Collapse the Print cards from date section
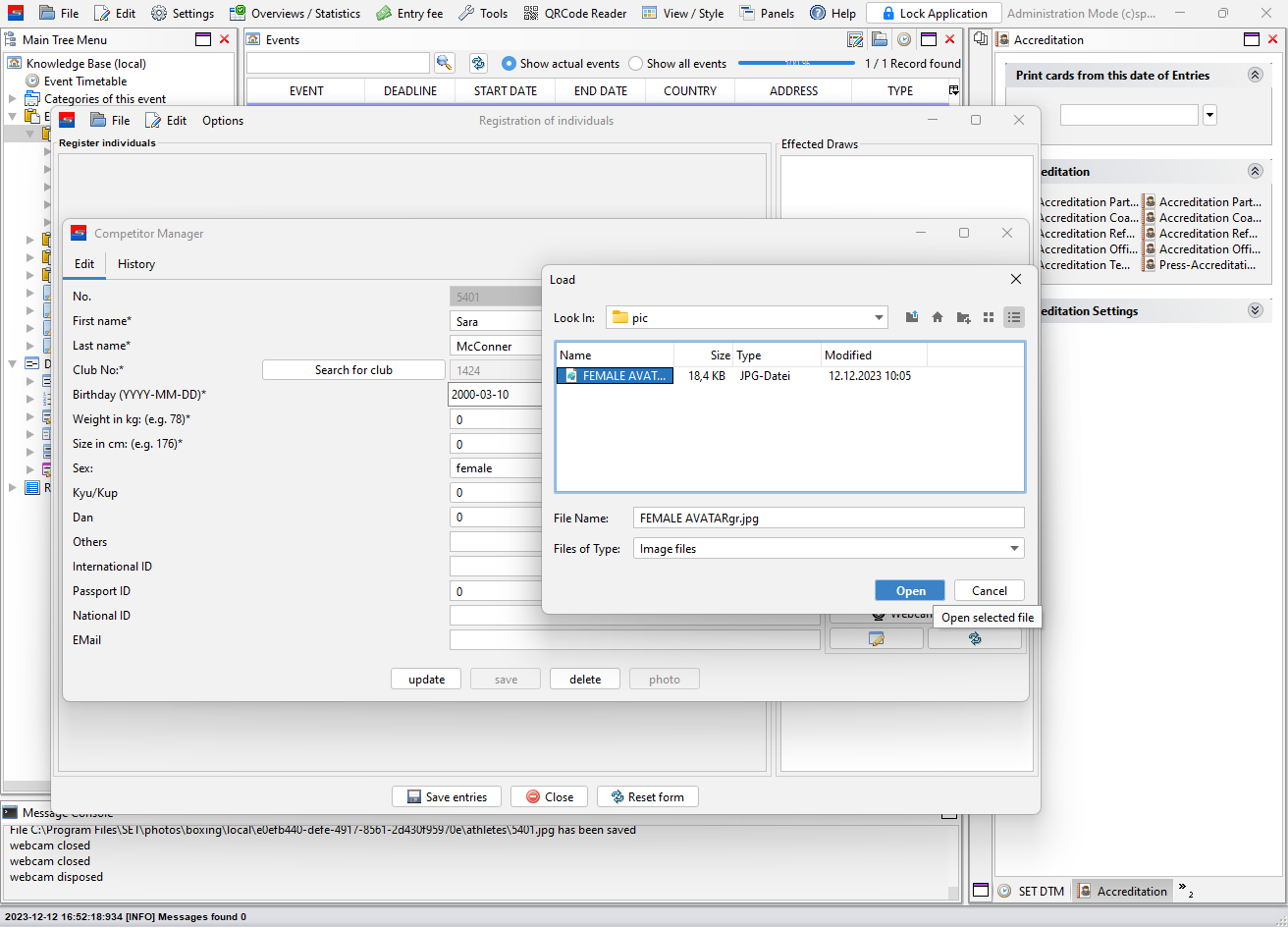 tap(1255, 76)
